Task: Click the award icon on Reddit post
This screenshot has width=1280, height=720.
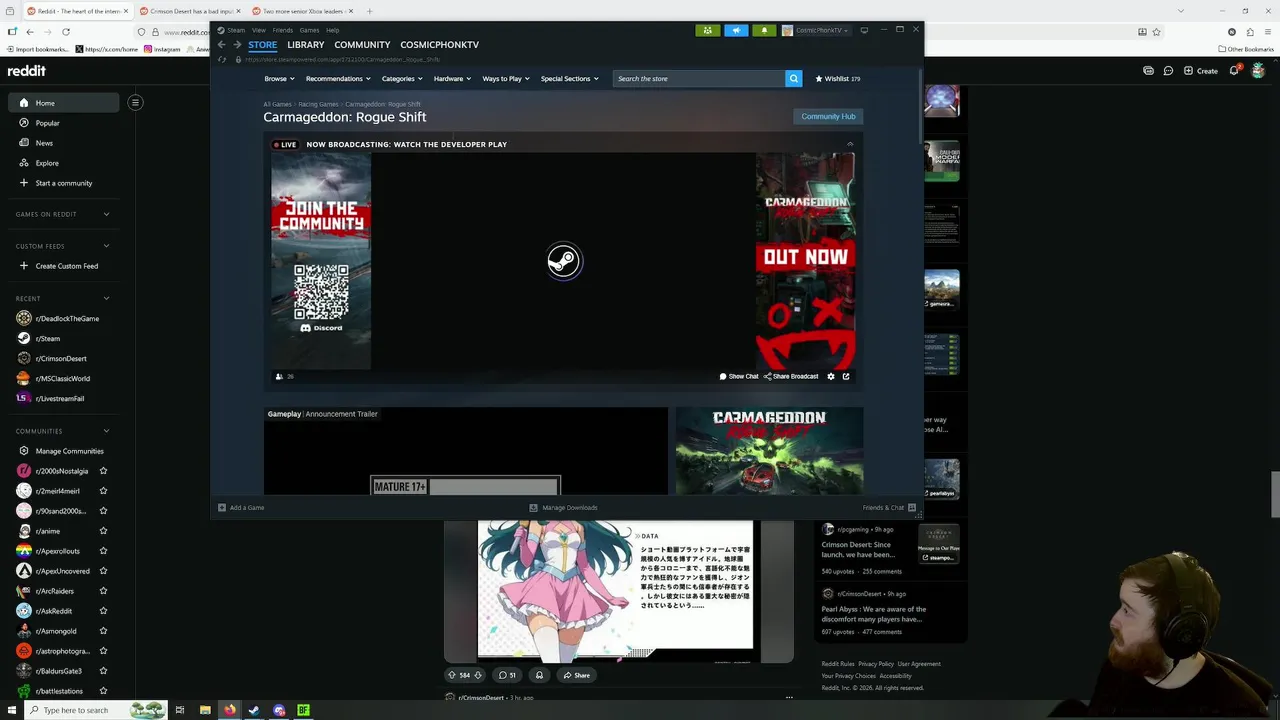Action: [539, 675]
